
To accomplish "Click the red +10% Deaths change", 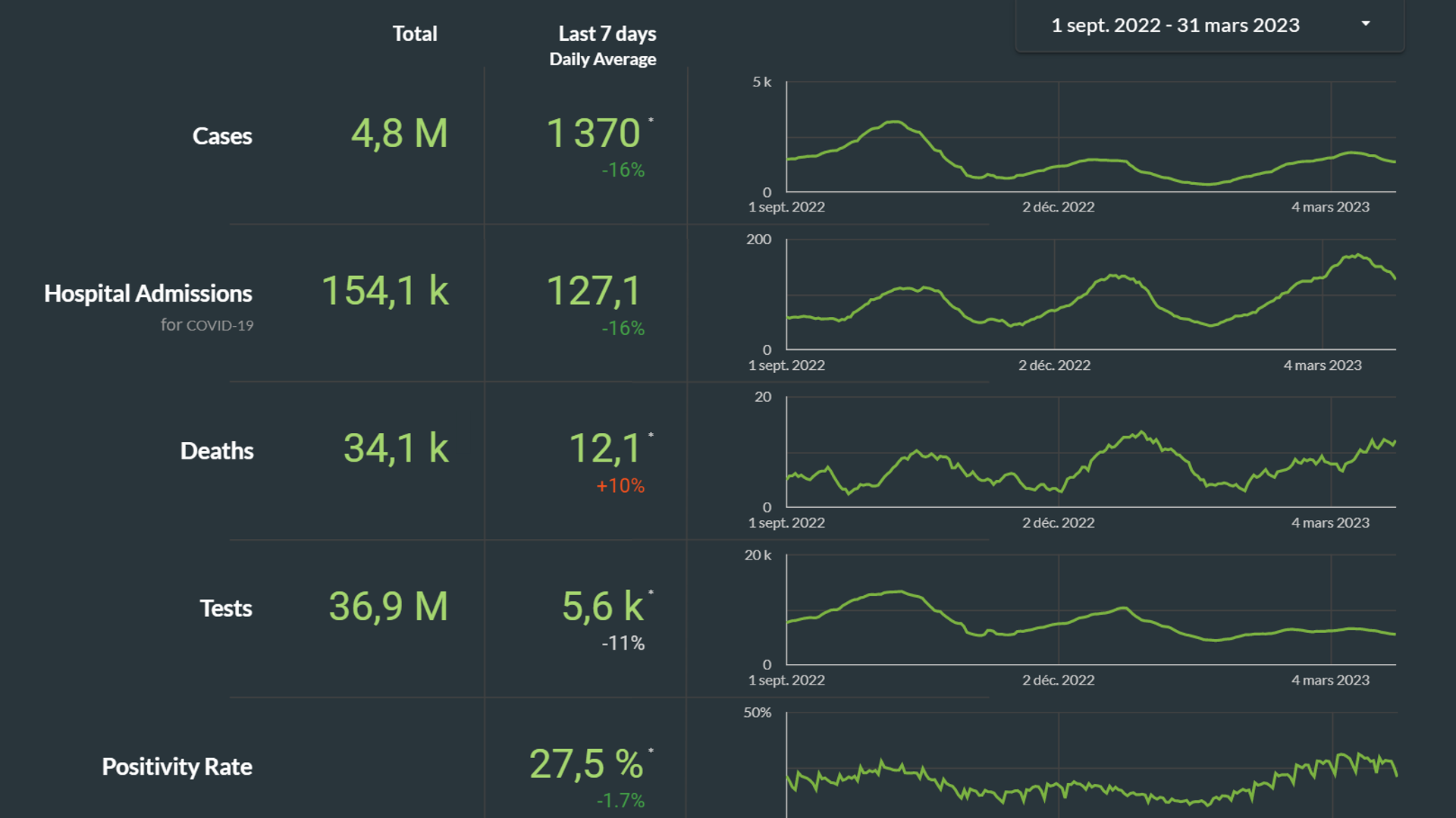I will (x=620, y=486).
